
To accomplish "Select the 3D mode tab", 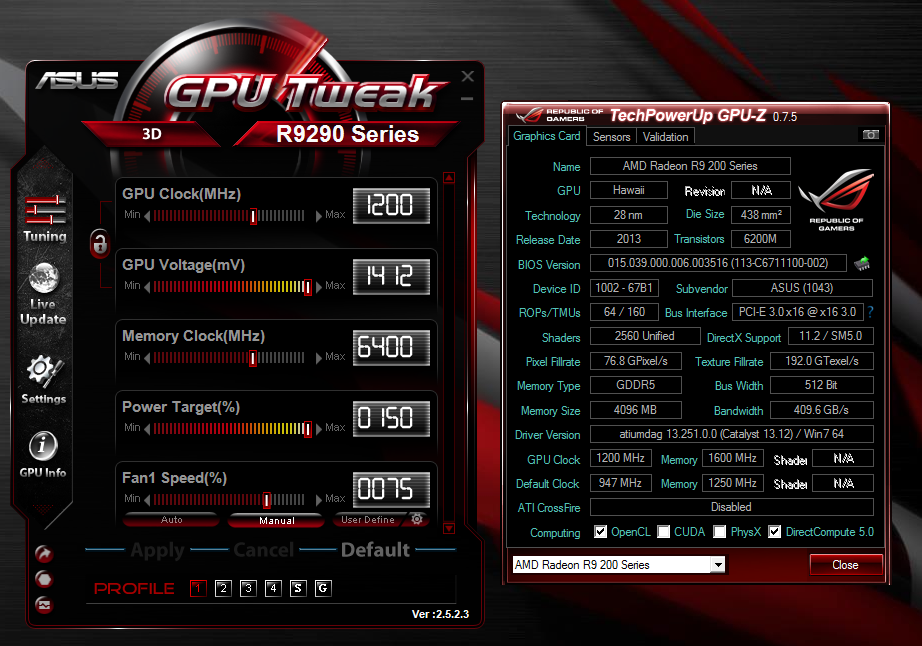I will 152,134.
